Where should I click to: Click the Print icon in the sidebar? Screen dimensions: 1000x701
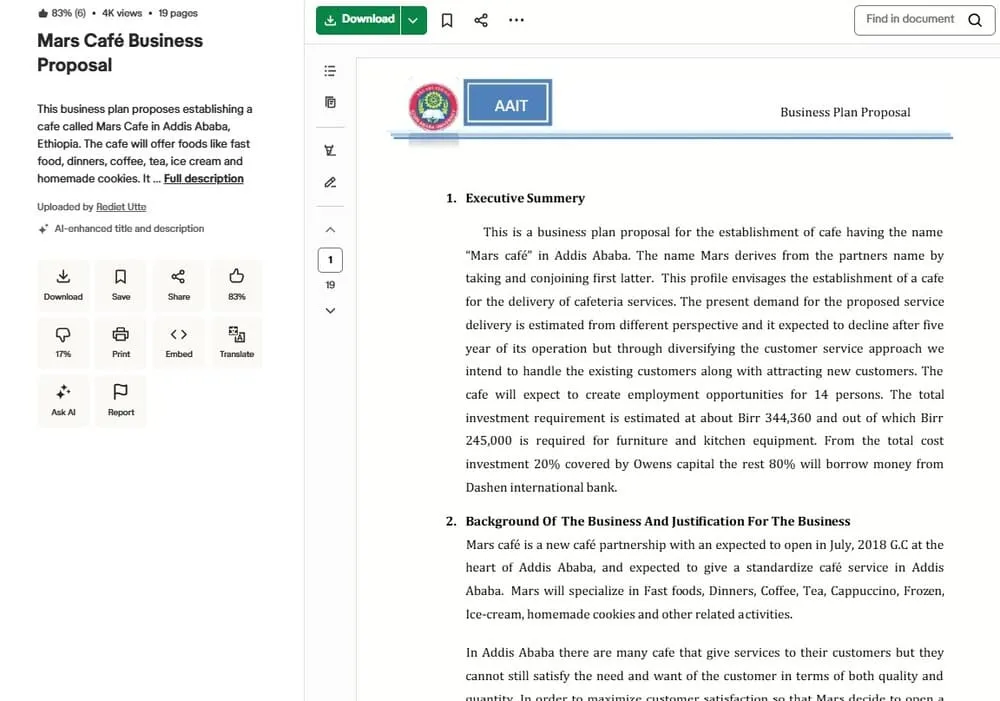pos(121,341)
